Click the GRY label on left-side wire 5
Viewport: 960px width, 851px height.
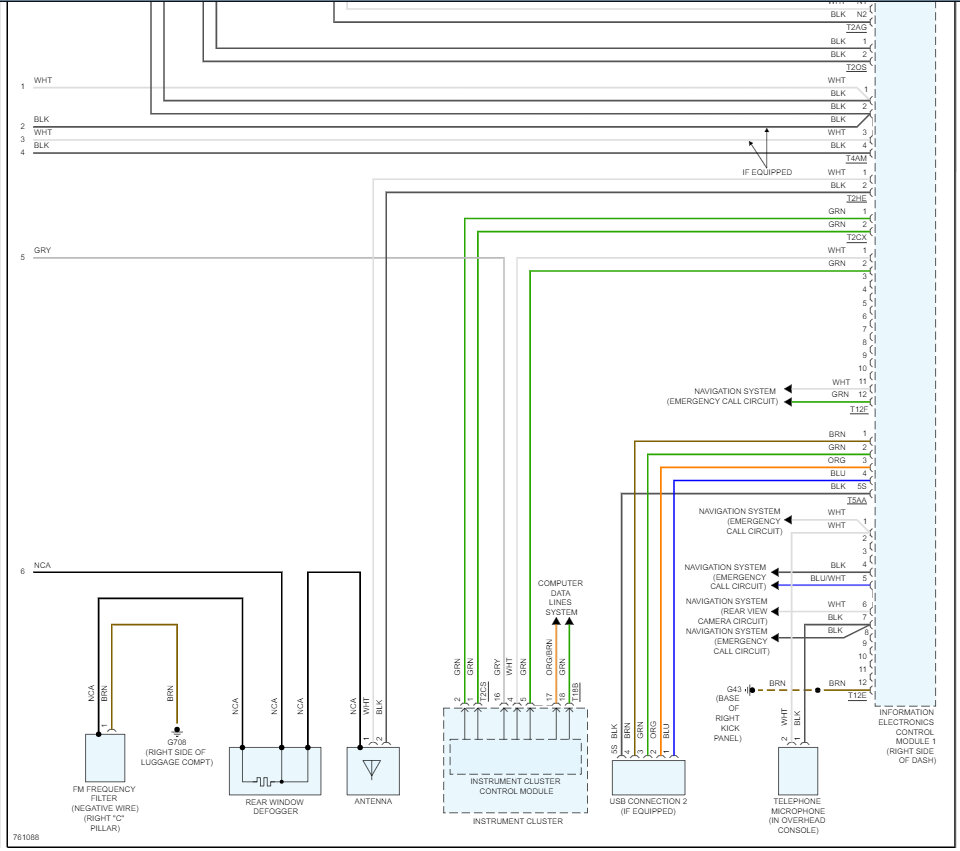pos(42,250)
